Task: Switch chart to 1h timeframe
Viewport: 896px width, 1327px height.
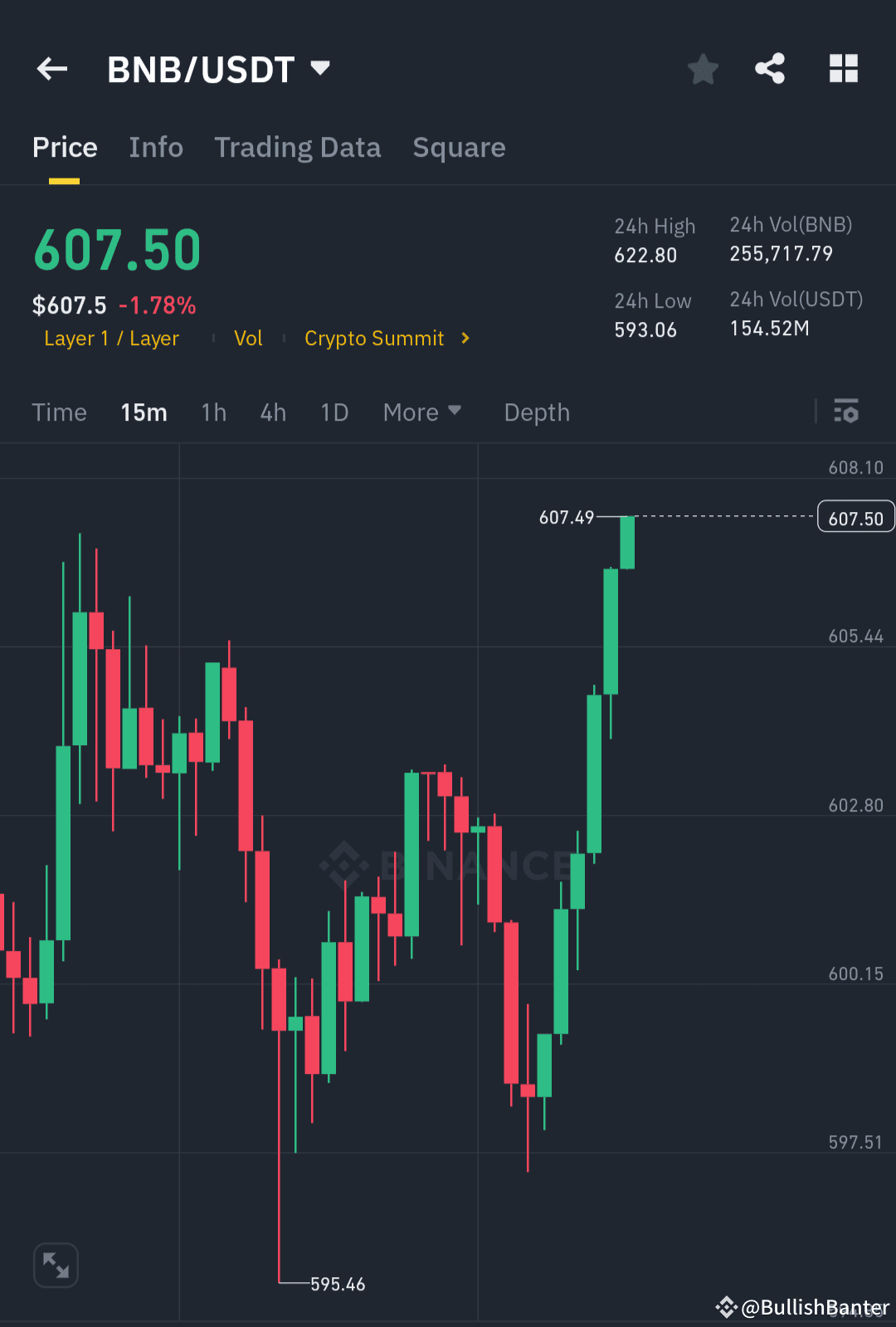Action: pyautogui.click(x=213, y=412)
